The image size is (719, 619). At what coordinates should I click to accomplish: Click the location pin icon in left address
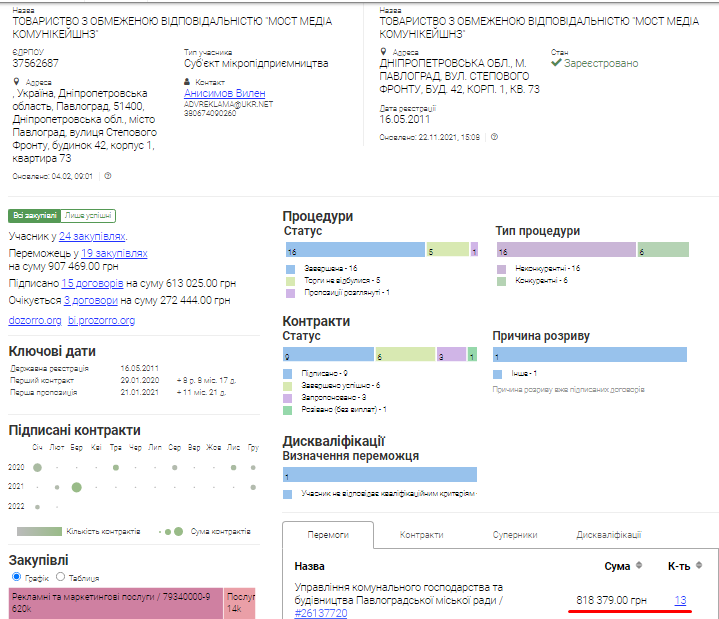pyautogui.click(x=17, y=82)
